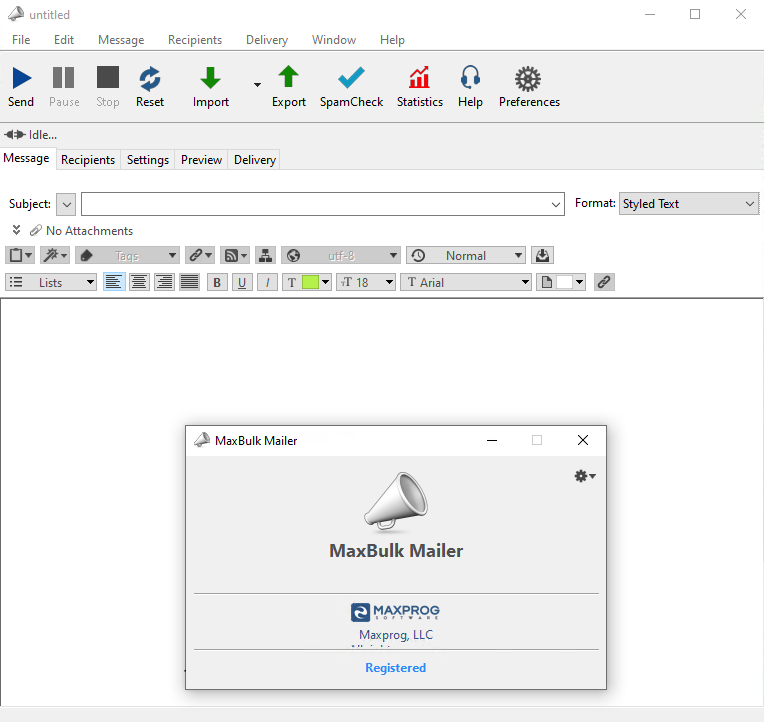Image resolution: width=764 pixels, height=722 pixels.
Task: Click the Registered link in About dialog
Action: 396,668
